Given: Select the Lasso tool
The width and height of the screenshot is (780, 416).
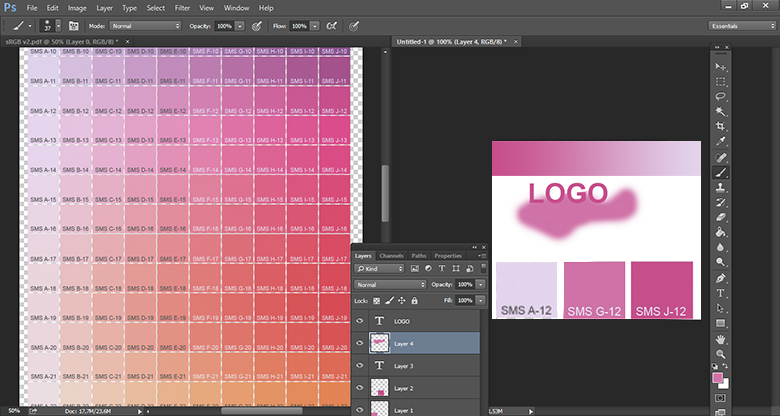Looking at the screenshot, I should [x=720, y=97].
